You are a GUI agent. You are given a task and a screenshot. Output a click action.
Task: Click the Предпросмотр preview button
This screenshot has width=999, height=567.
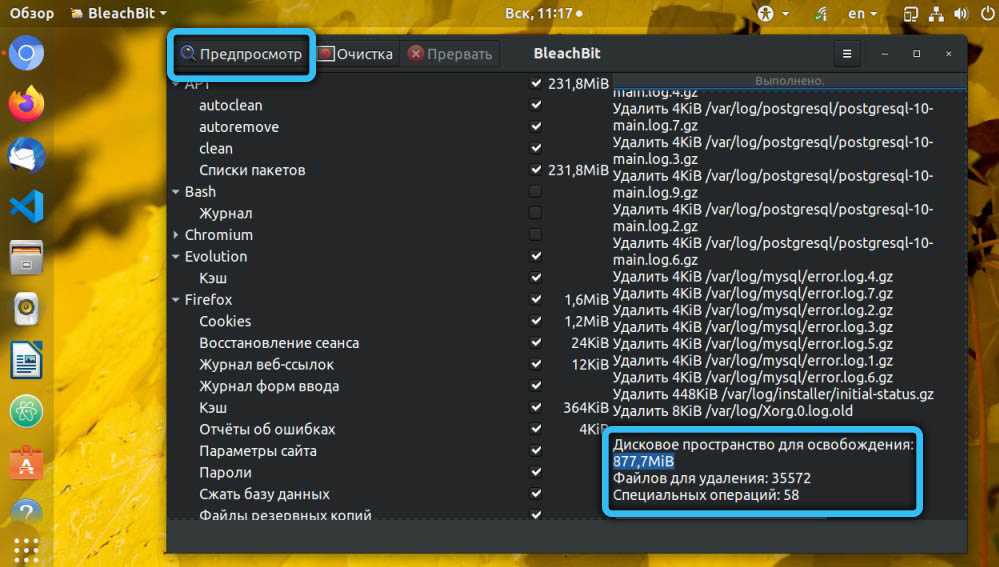pyautogui.click(x=241, y=54)
